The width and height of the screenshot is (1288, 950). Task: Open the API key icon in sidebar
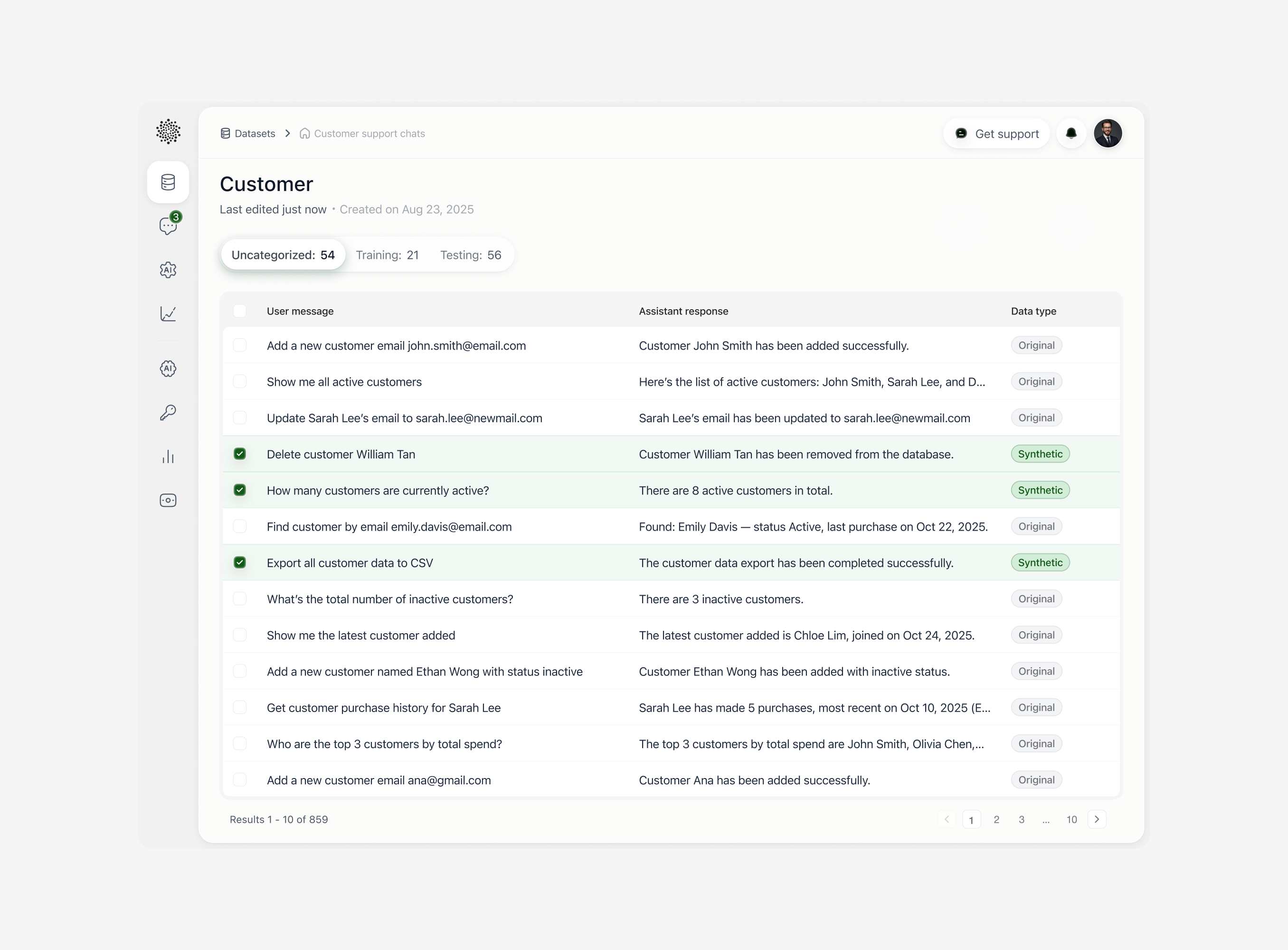click(x=168, y=412)
